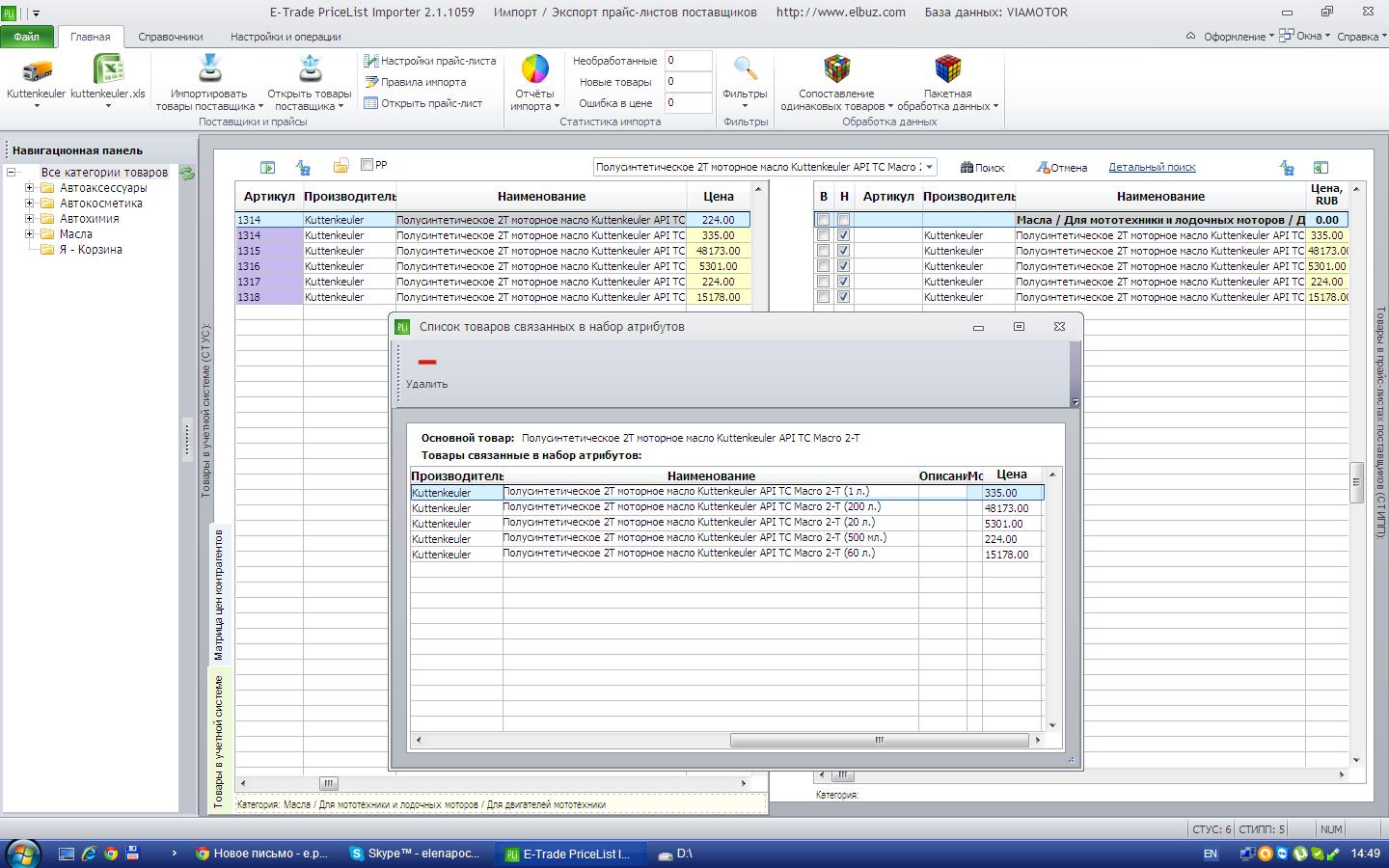Viewport: 1389px width, 868px height.
Task: Click Открыть прайс-лист in the ribbon
Action: (423, 103)
